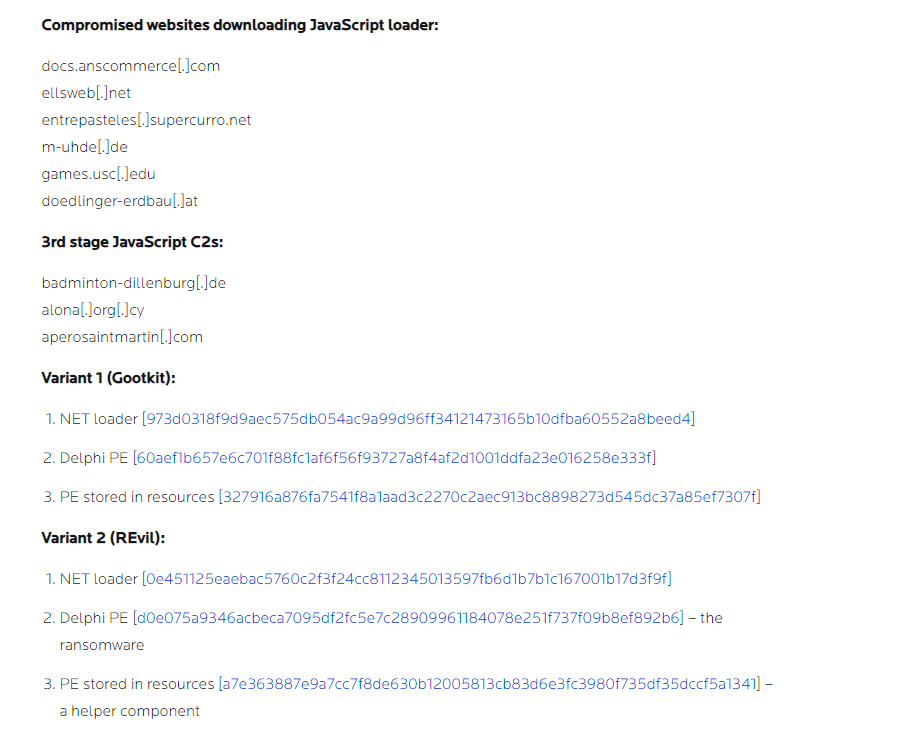Click the aperosaintmartin[.]com C2 entry
This screenshot has width=905, height=738.
pyautogui.click(x=122, y=337)
